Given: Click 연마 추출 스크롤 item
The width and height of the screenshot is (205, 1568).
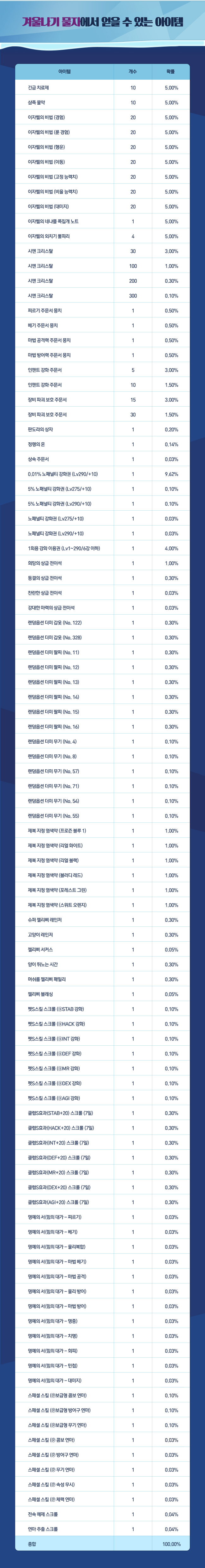Looking at the screenshot, I should coord(43,1528).
